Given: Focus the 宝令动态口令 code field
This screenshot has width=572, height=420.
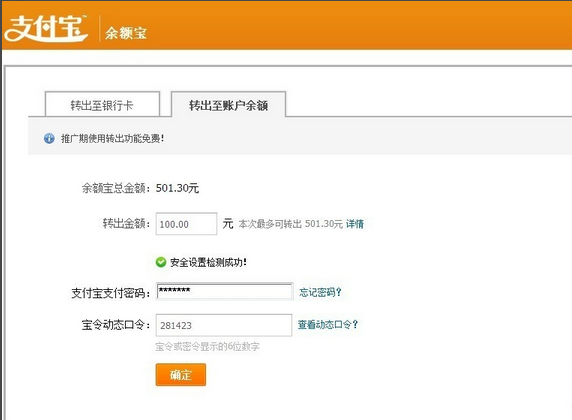Looking at the screenshot, I should 224,325.
